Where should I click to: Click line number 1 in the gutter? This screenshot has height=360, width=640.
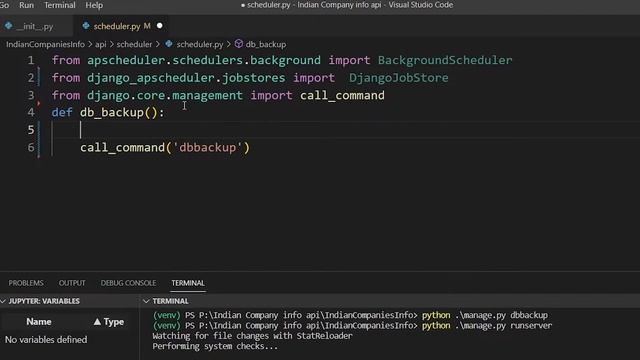pos(31,60)
